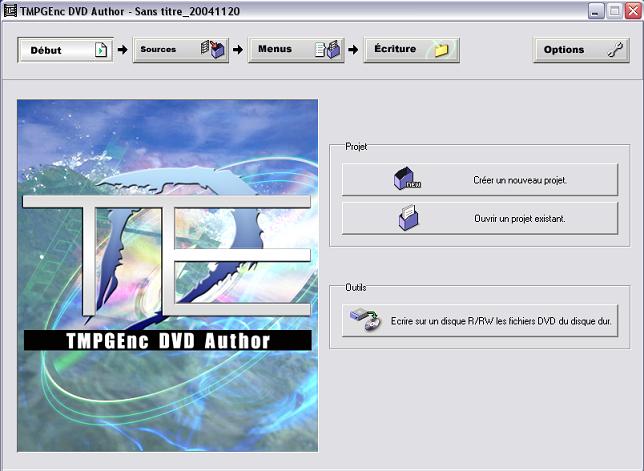Click the TMPGEnc DVD Author splash image
The width and height of the screenshot is (644, 471).
click(x=168, y=276)
